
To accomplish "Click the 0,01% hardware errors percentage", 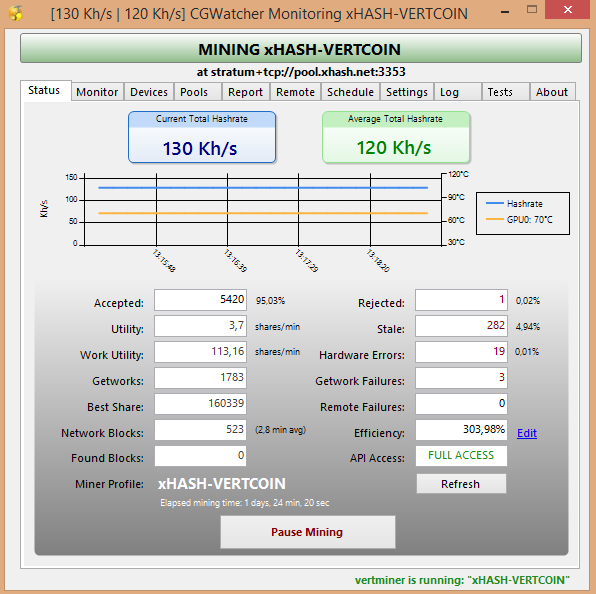I will [x=527, y=352].
